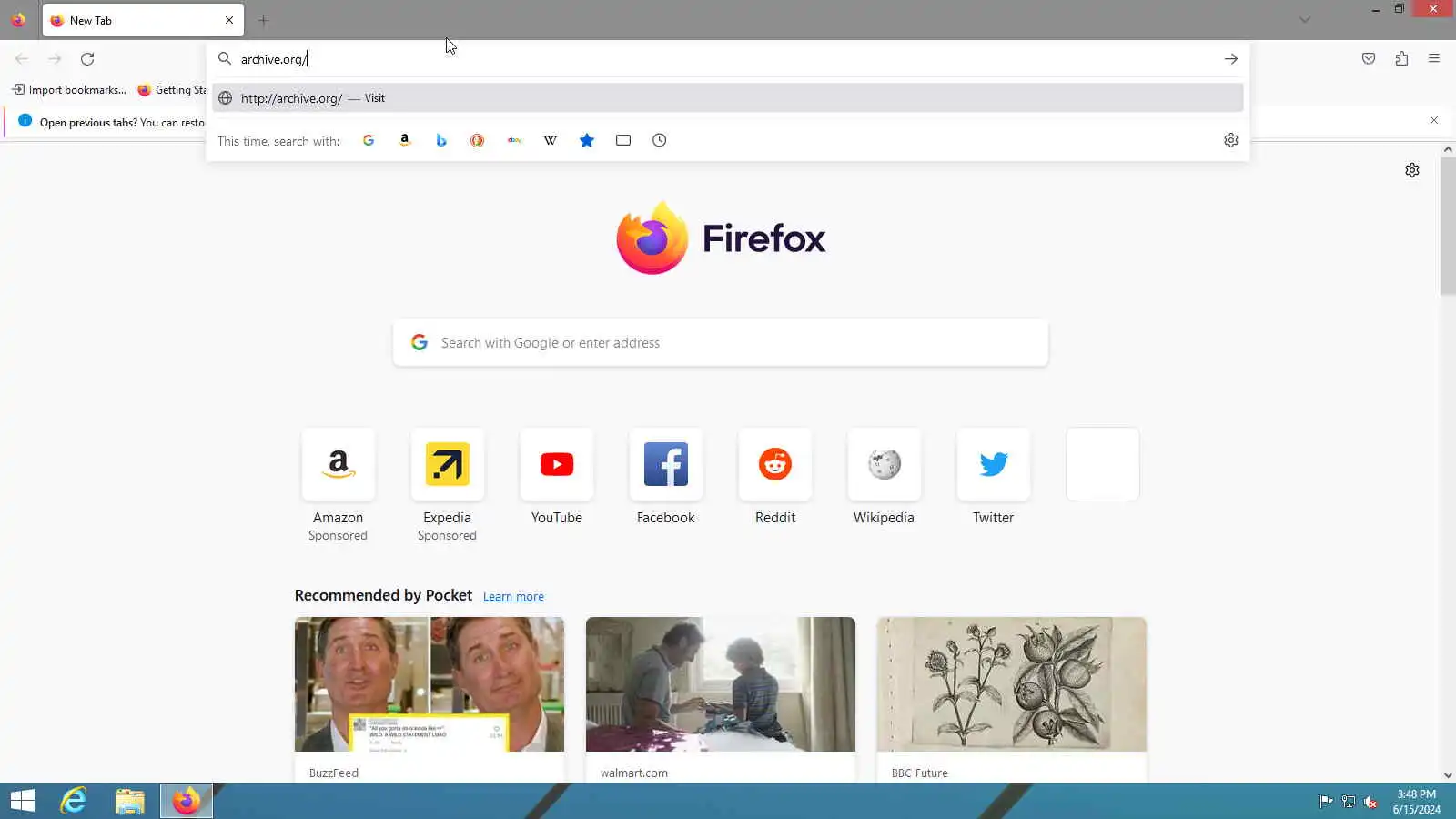Search bookmarks using the star icon
The width and height of the screenshot is (1456, 819).
click(587, 140)
